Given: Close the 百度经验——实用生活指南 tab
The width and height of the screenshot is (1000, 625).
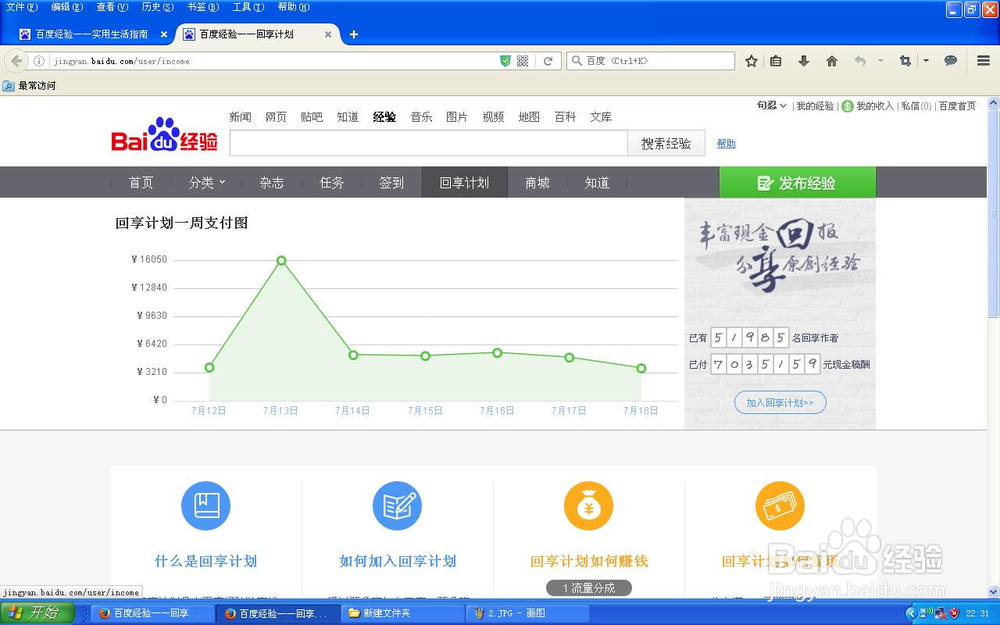Looking at the screenshot, I should click(164, 34).
